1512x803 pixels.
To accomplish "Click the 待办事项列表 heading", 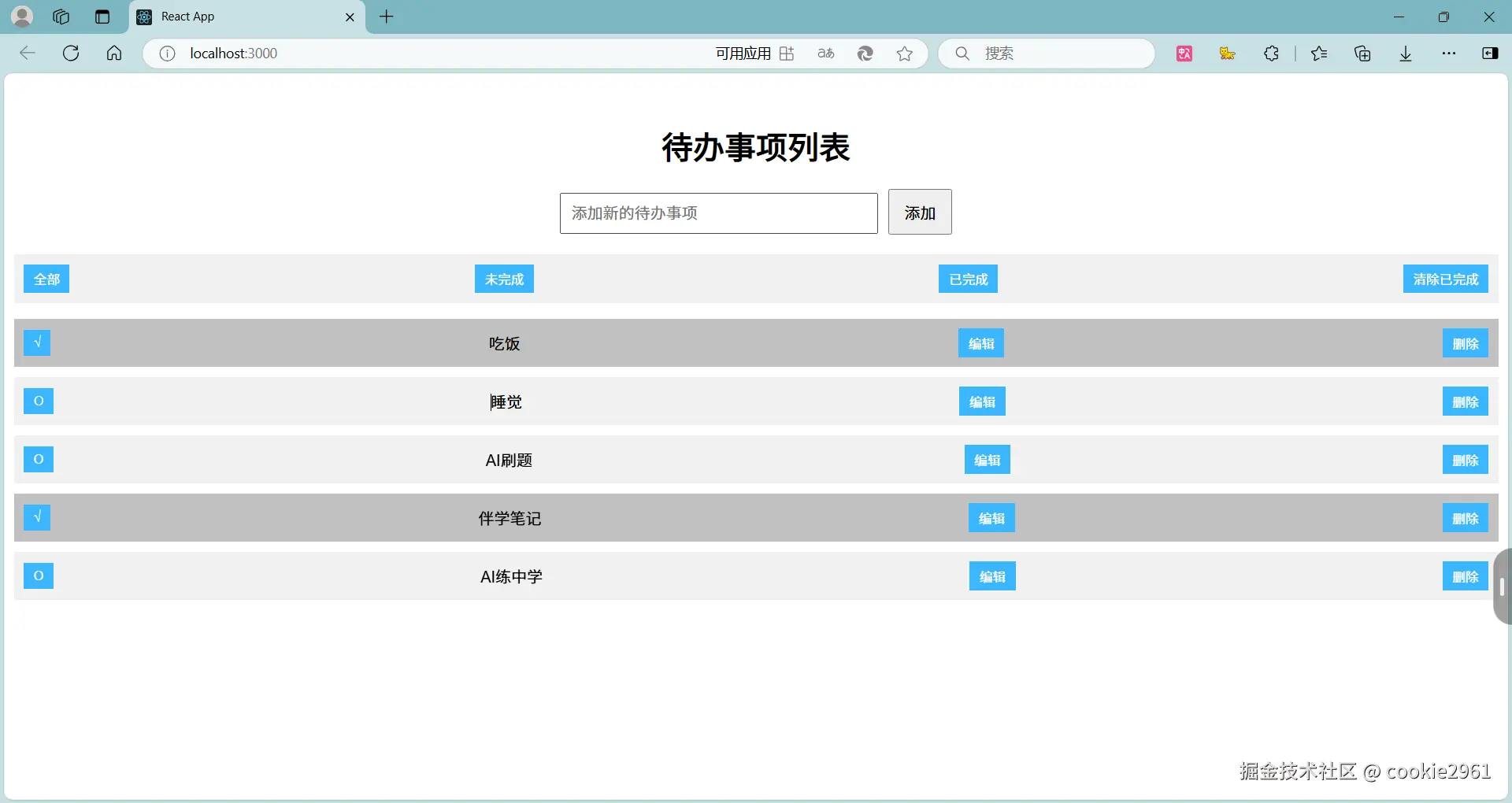I will click(x=756, y=147).
